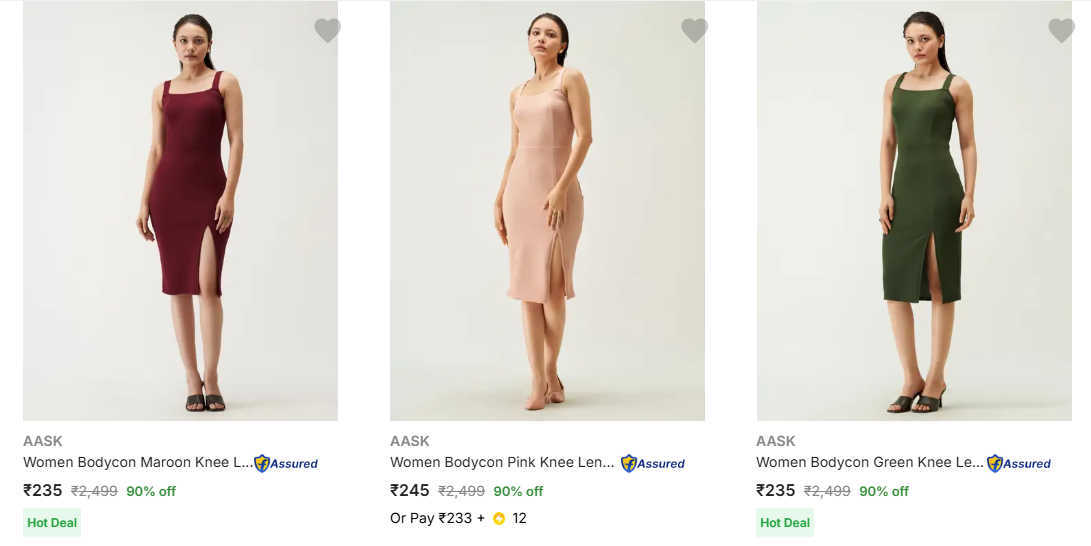
Task: Click ₹245 price of pink dress
Action: (410, 490)
